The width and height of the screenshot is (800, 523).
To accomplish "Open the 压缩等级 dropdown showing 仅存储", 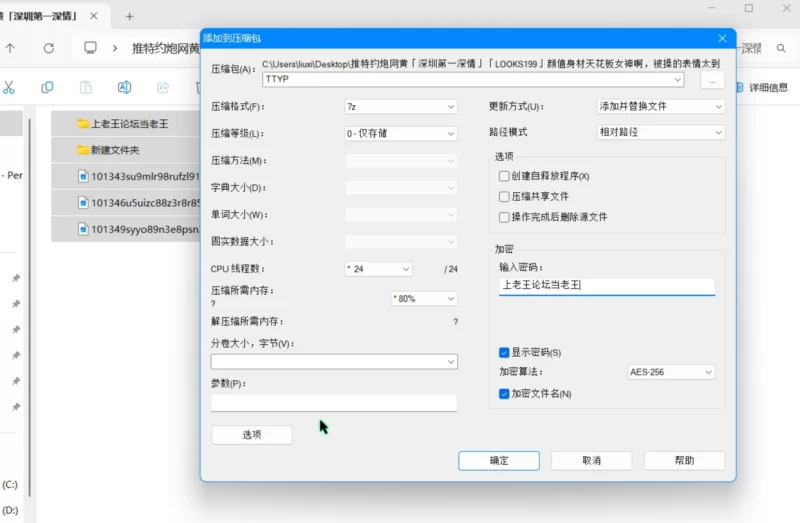I will click(x=401, y=134).
